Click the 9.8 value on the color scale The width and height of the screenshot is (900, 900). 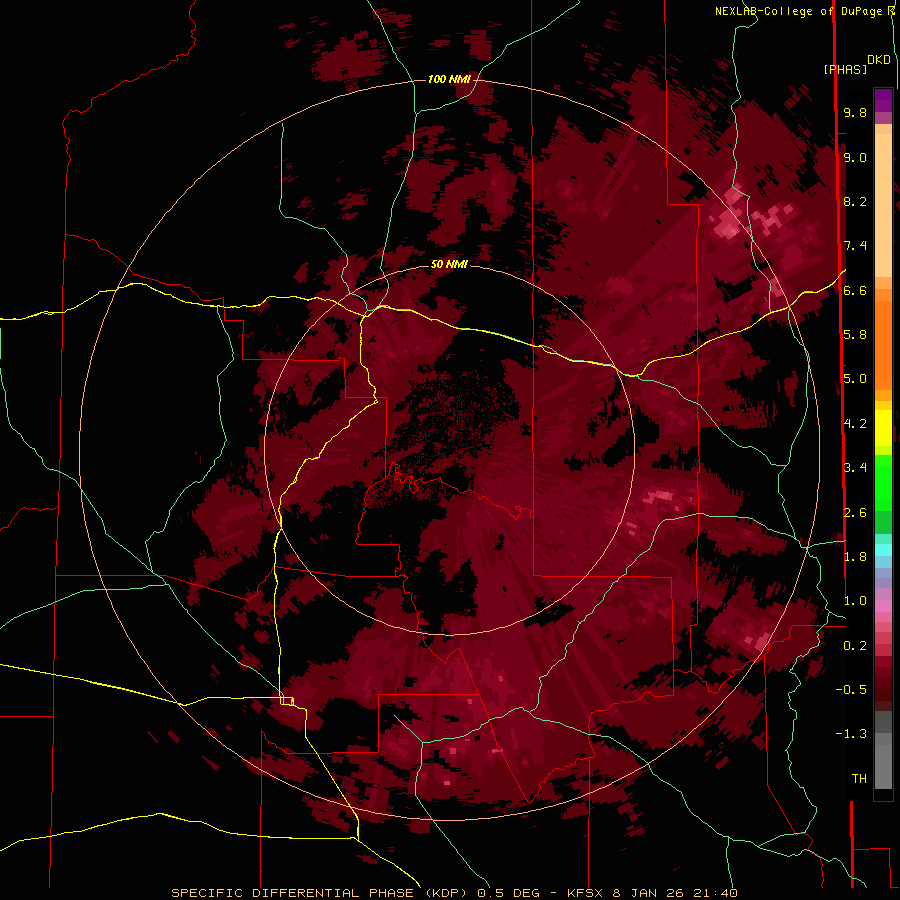tap(855, 112)
